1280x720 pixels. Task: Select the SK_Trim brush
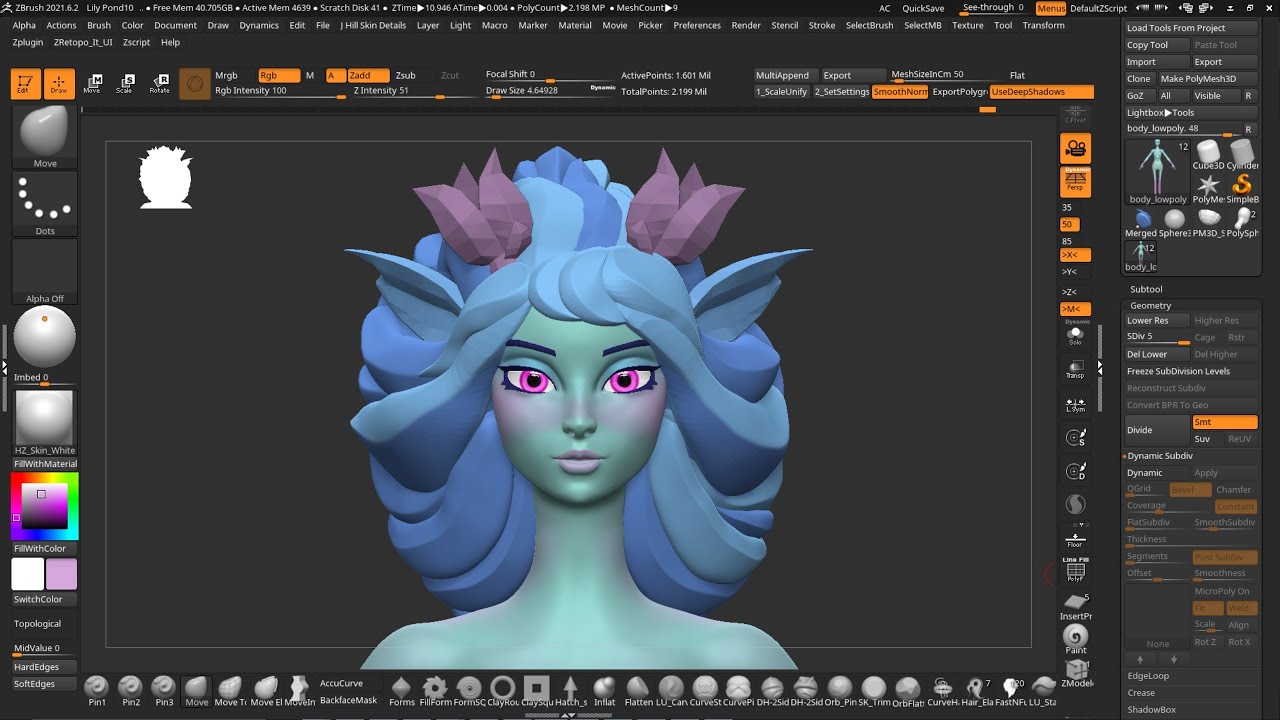pos(874,690)
